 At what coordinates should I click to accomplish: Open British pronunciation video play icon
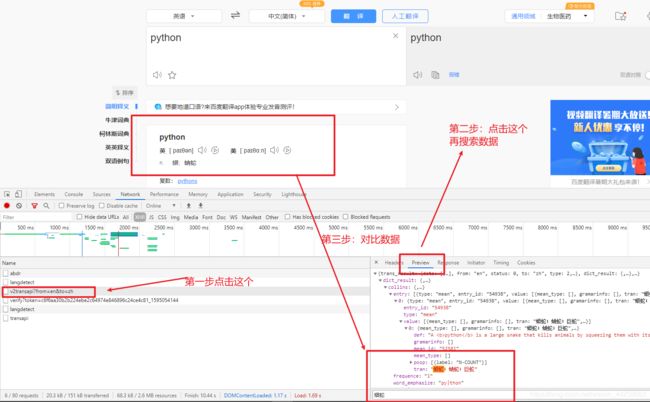[215, 150]
